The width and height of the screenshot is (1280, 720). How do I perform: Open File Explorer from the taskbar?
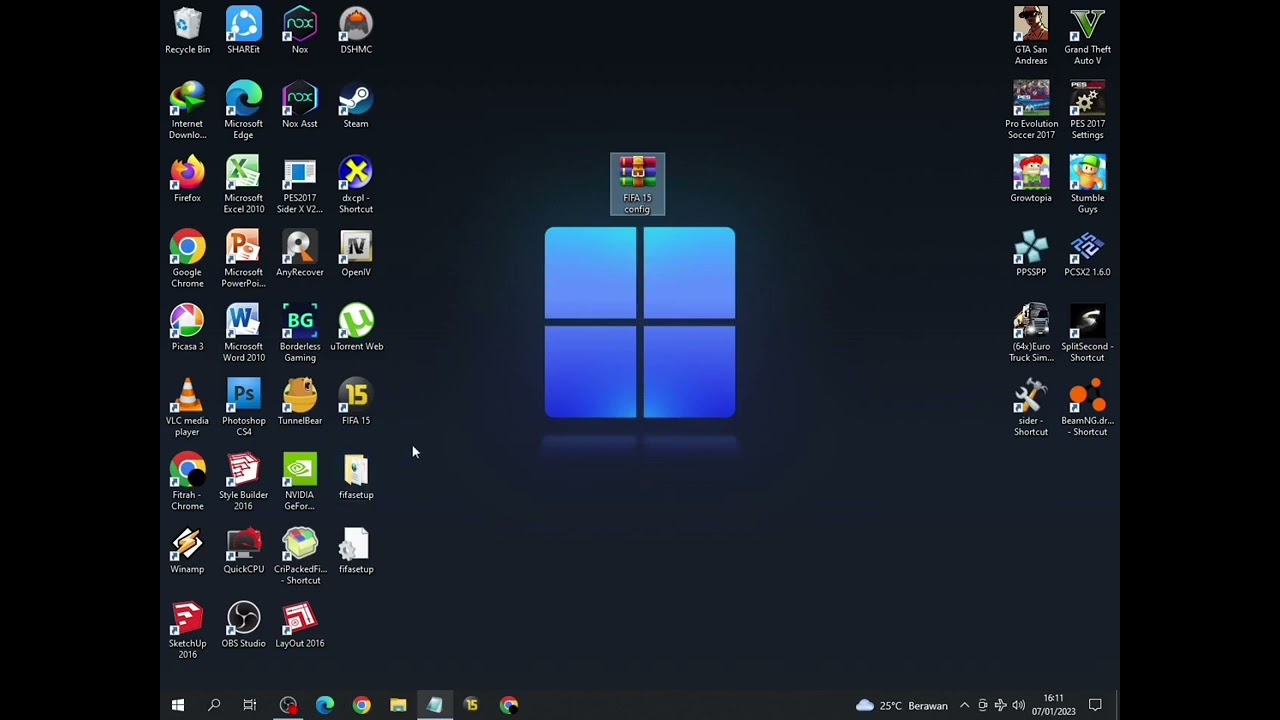coord(398,705)
